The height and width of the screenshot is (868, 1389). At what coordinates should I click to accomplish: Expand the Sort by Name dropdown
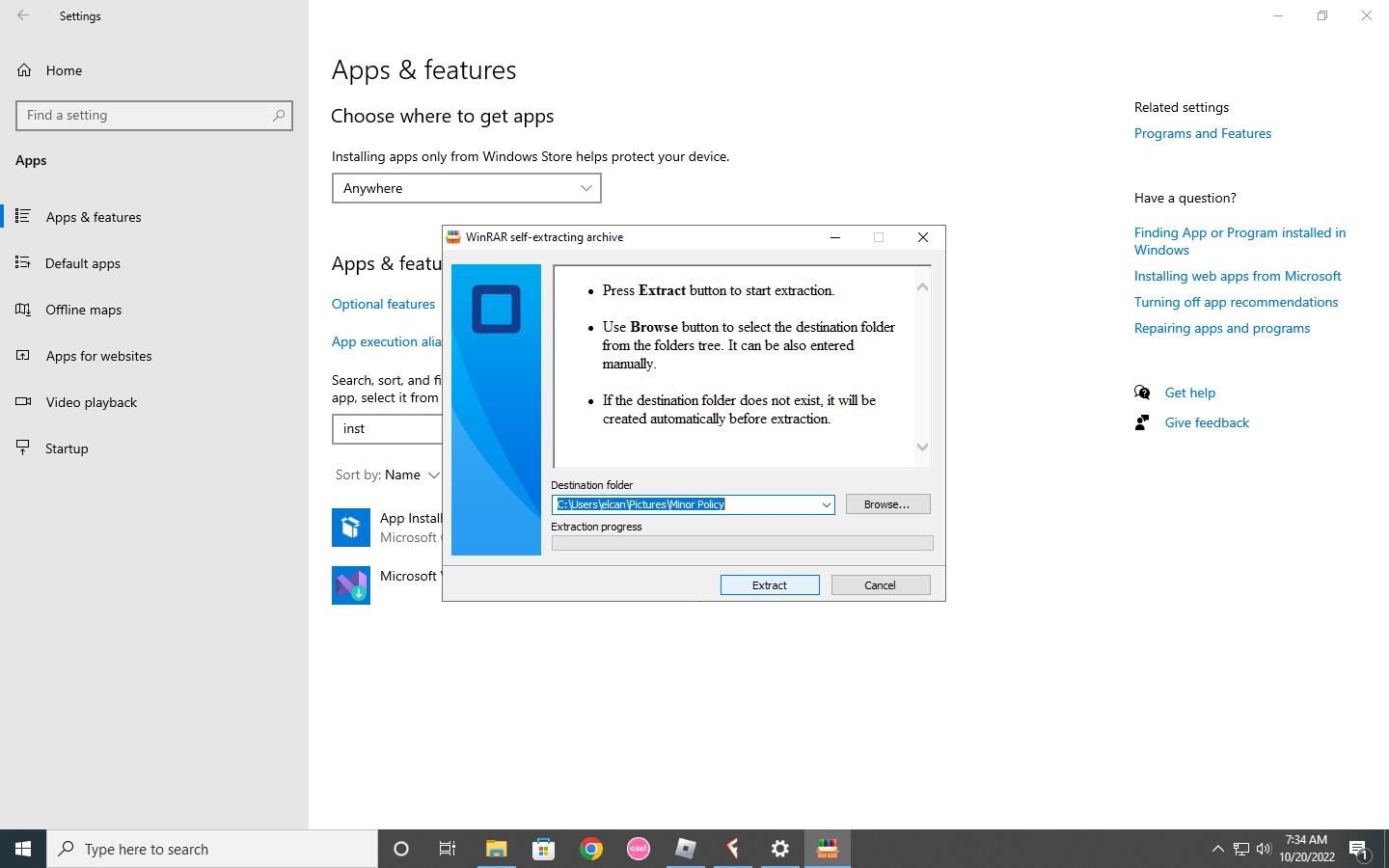(x=412, y=475)
